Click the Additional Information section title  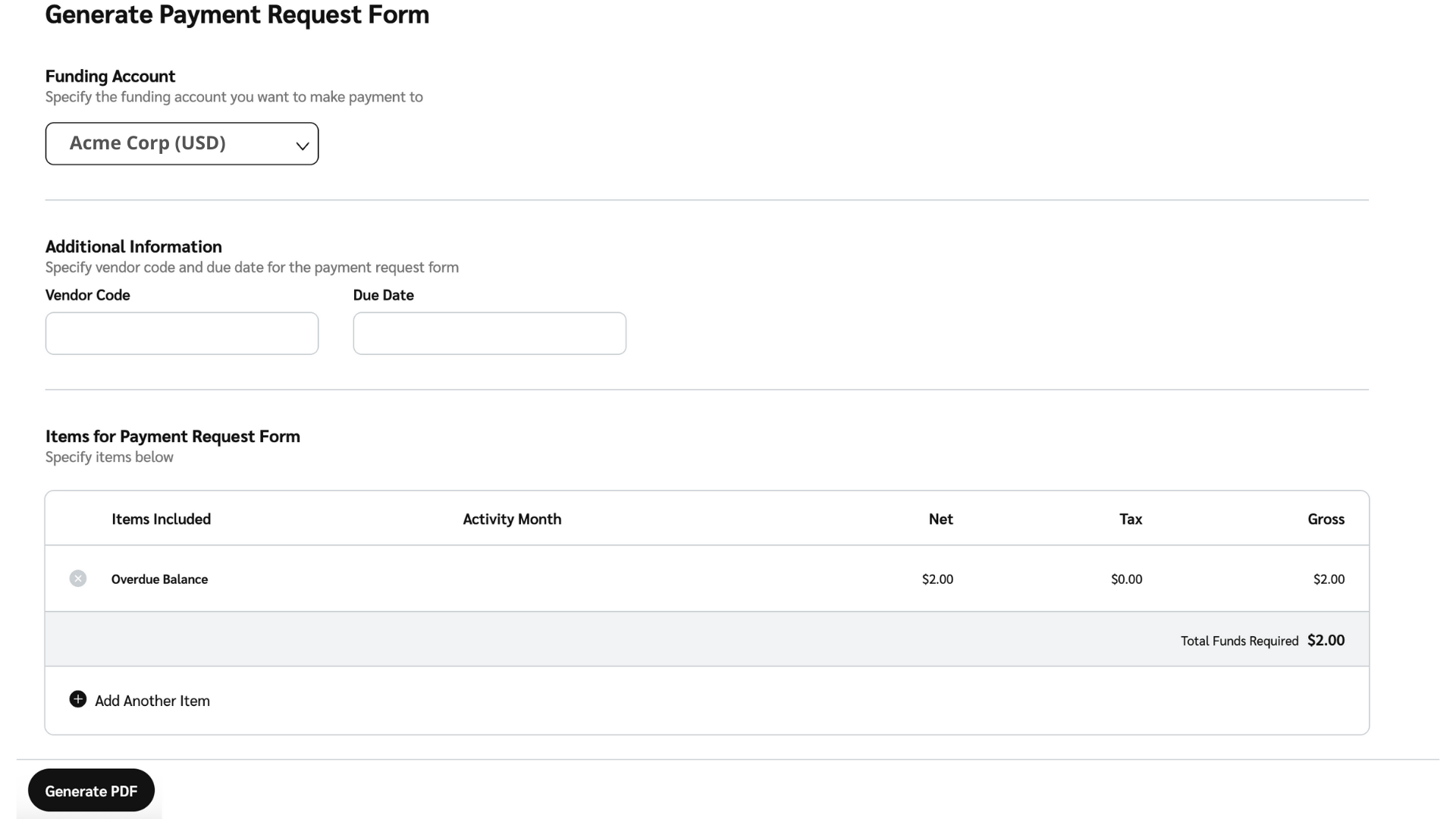(x=133, y=247)
